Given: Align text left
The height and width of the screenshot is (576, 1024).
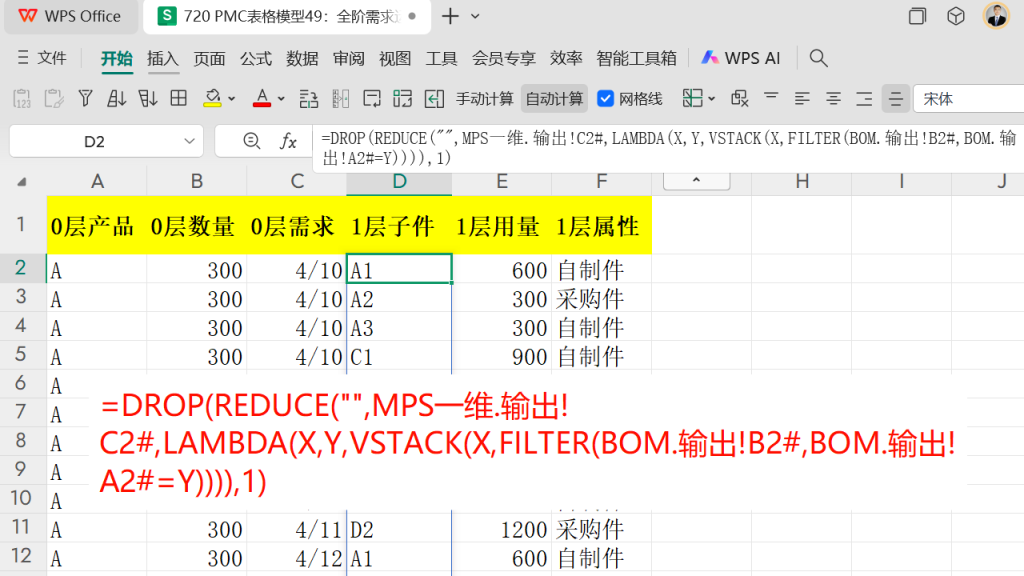Looking at the screenshot, I should [802, 99].
